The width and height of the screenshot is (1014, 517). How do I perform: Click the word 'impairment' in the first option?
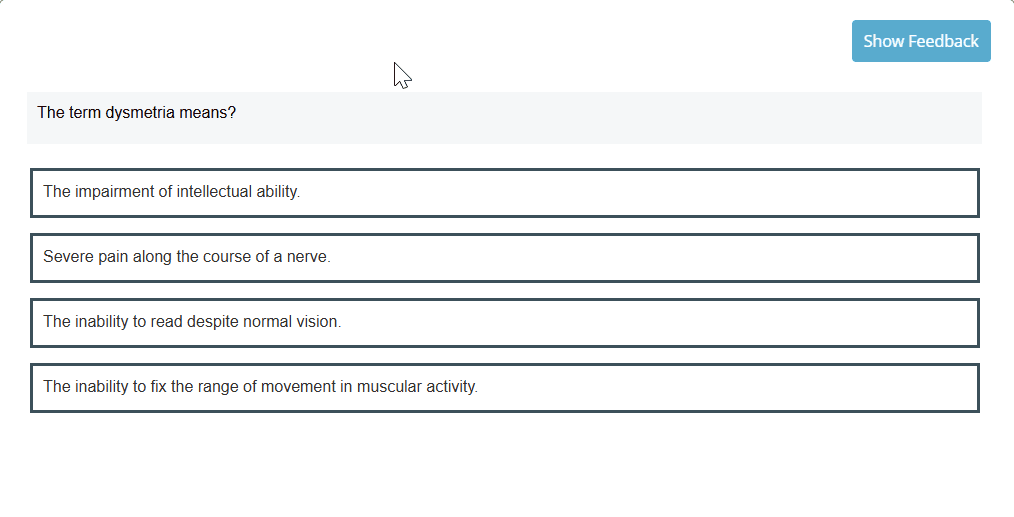tap(114, 192)
